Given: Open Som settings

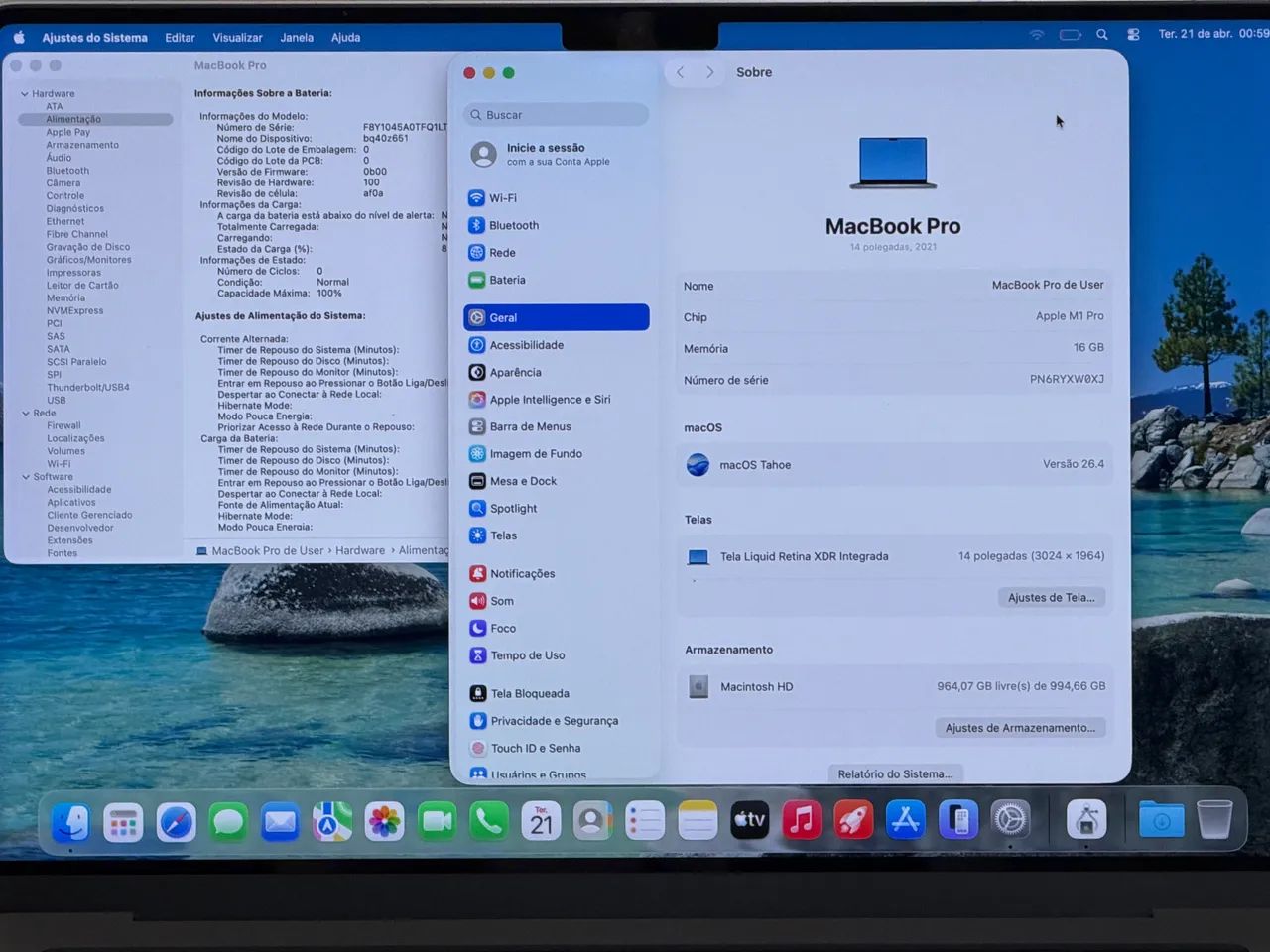Looking at the screenshot, I should coord(556,601).
